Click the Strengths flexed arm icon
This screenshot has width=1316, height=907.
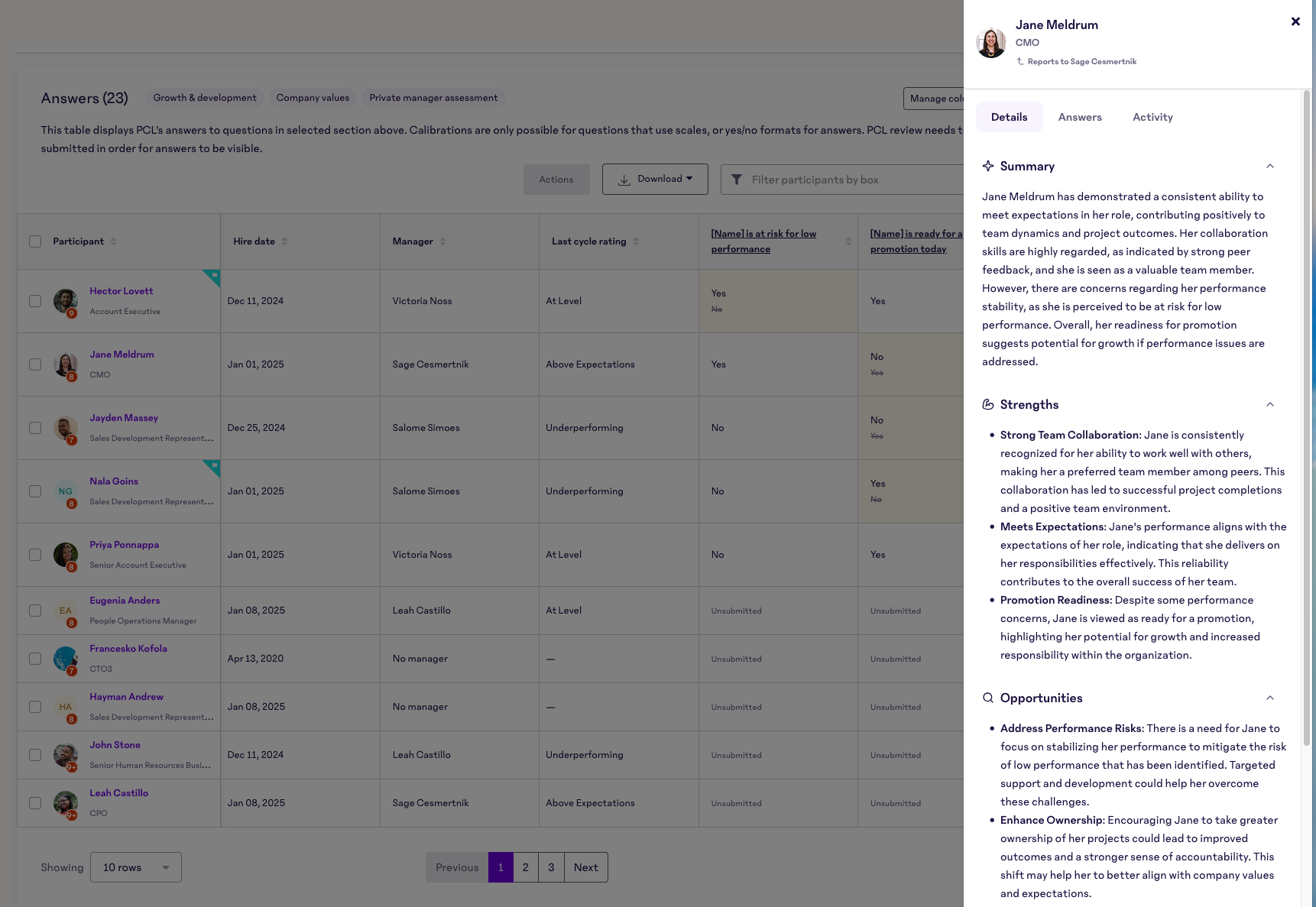click(x=988, y=404)
